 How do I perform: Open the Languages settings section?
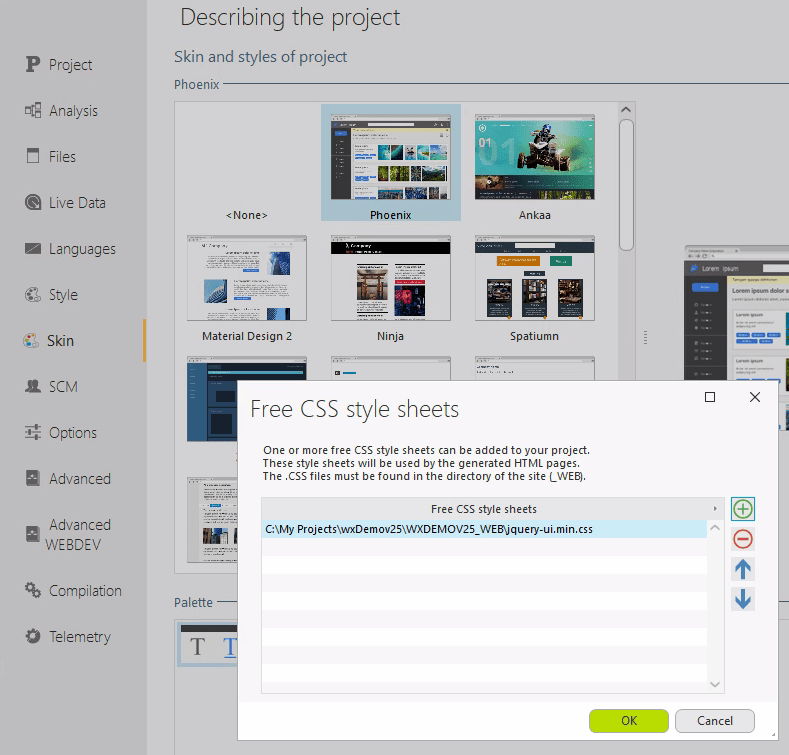(x=82, y=249)
